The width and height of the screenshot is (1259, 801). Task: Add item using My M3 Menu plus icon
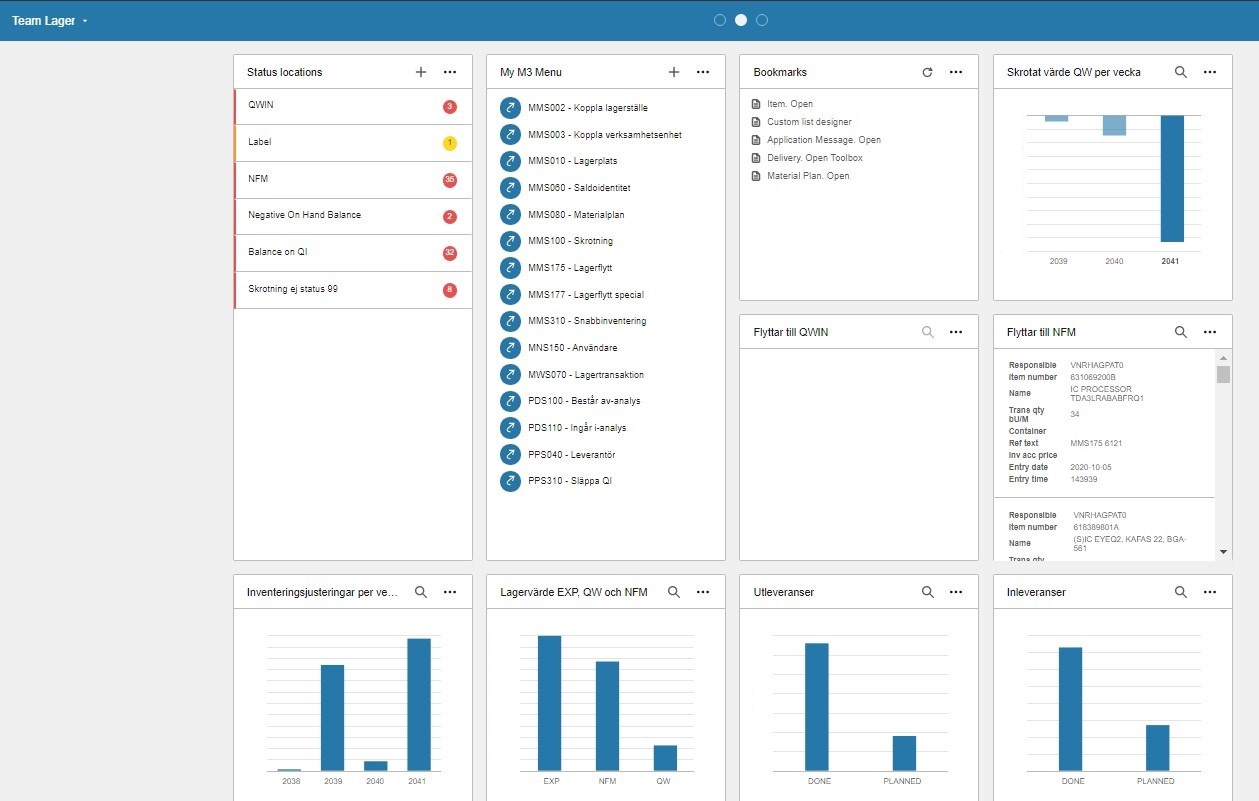[x=674, y=72]
